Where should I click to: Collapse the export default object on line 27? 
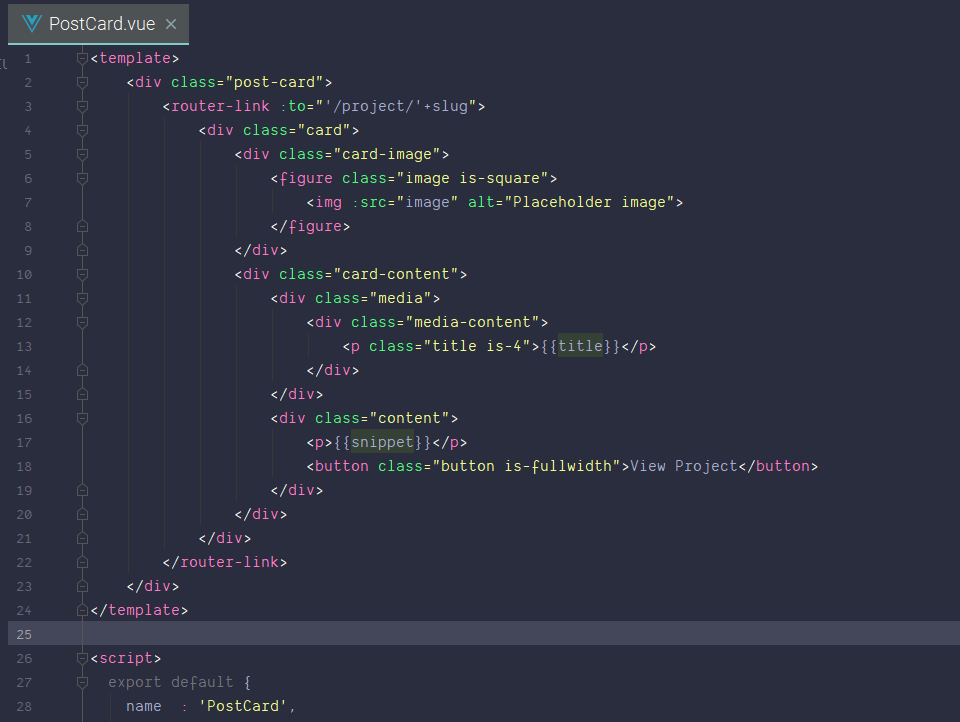point(83,682)
